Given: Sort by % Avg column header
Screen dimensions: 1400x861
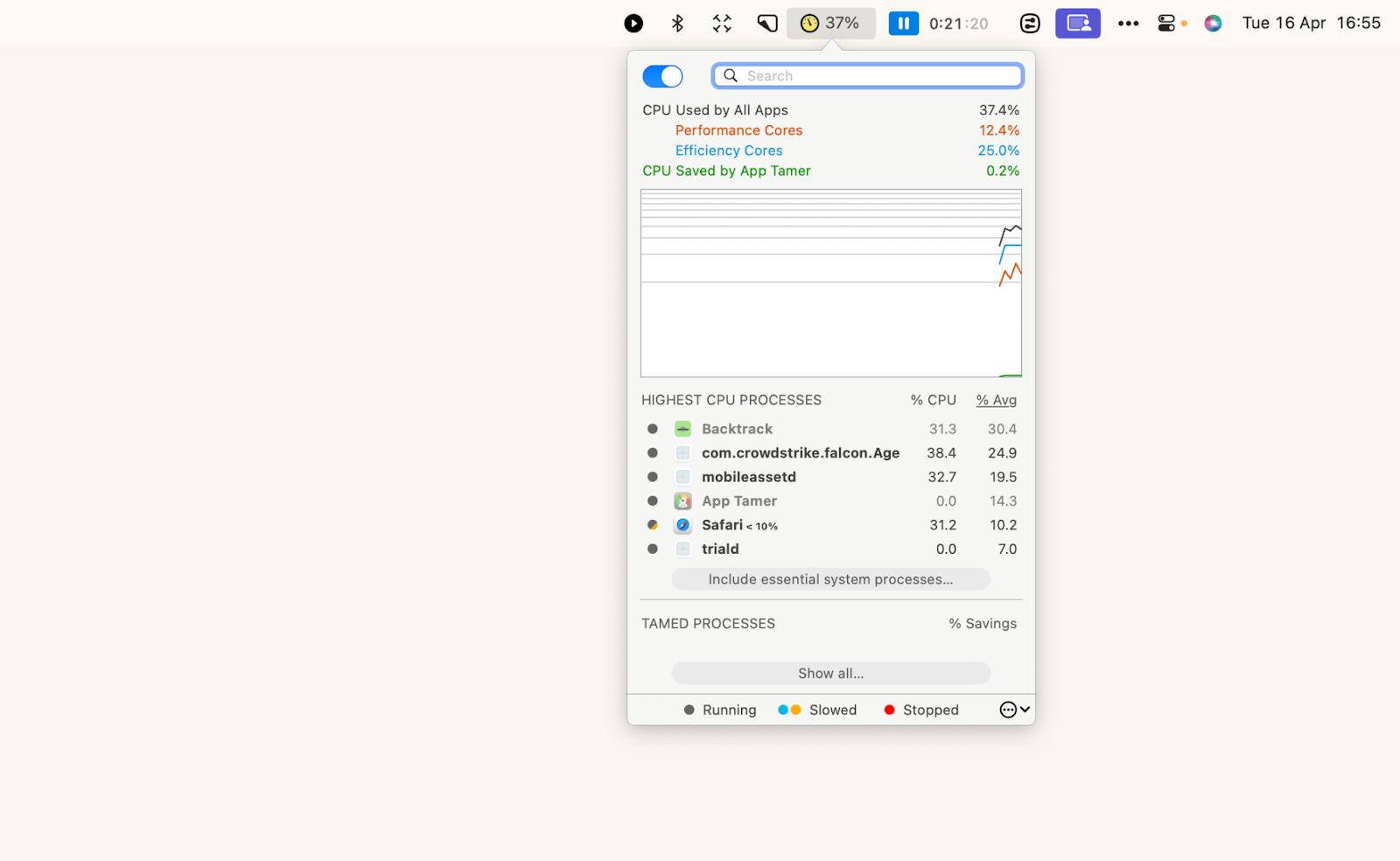Looking at the screenshot, I should point(997,400).
